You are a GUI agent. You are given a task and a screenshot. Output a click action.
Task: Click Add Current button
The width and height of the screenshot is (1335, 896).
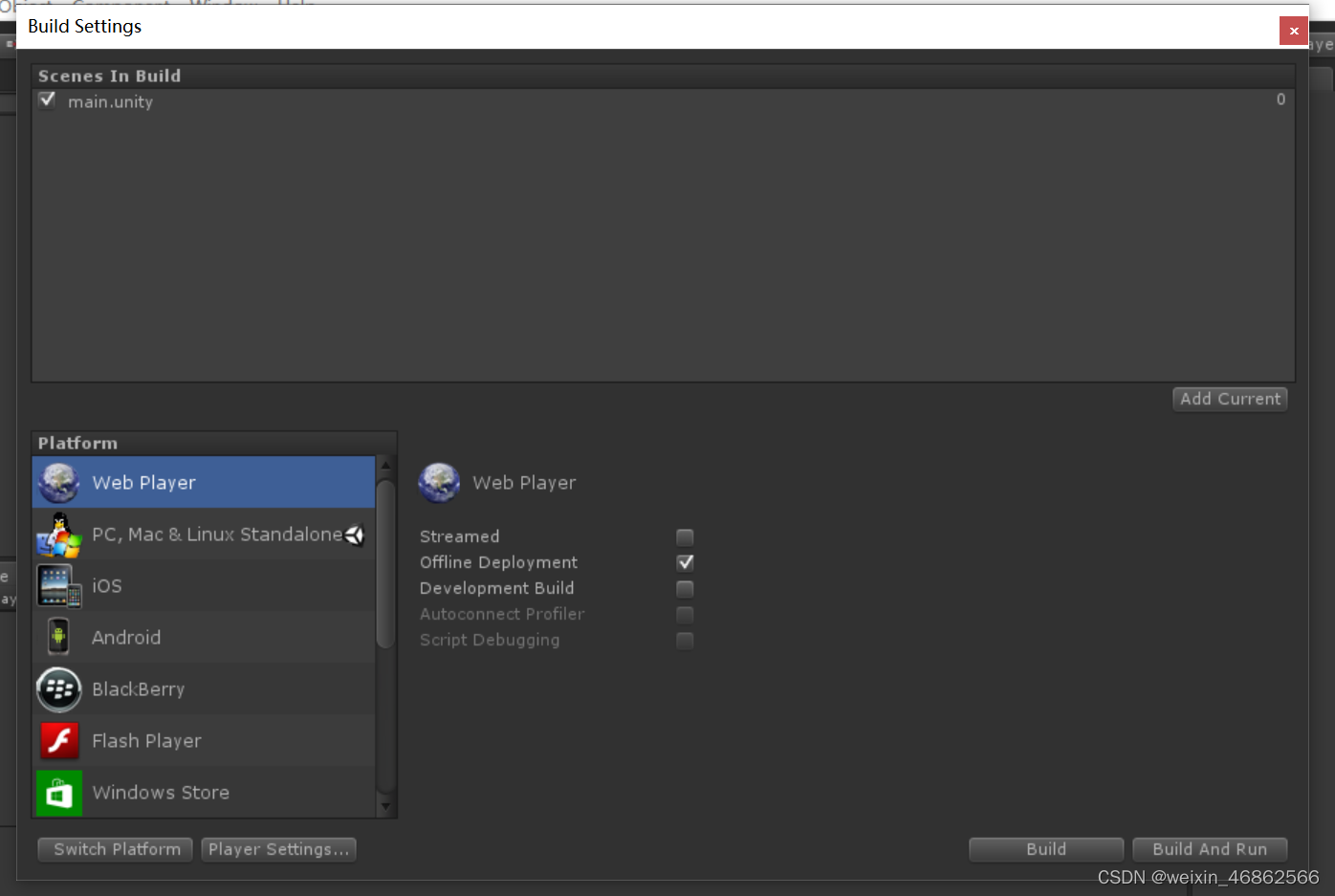(1230, 399)
